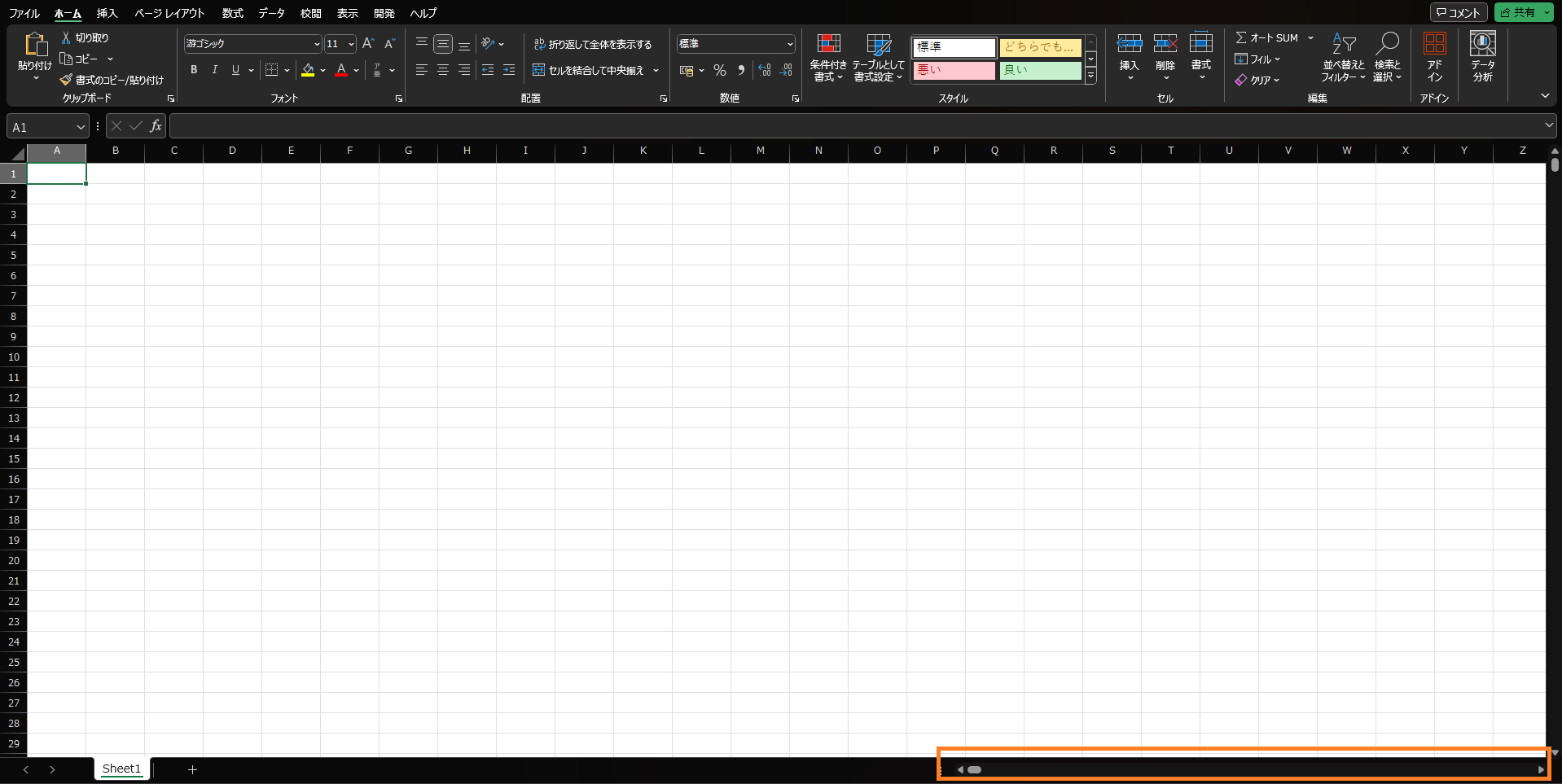Click the Paste (貼り付け) clipboard icon
The height and width of the screenshot is (784, 1562).
[x=35, y=46]
